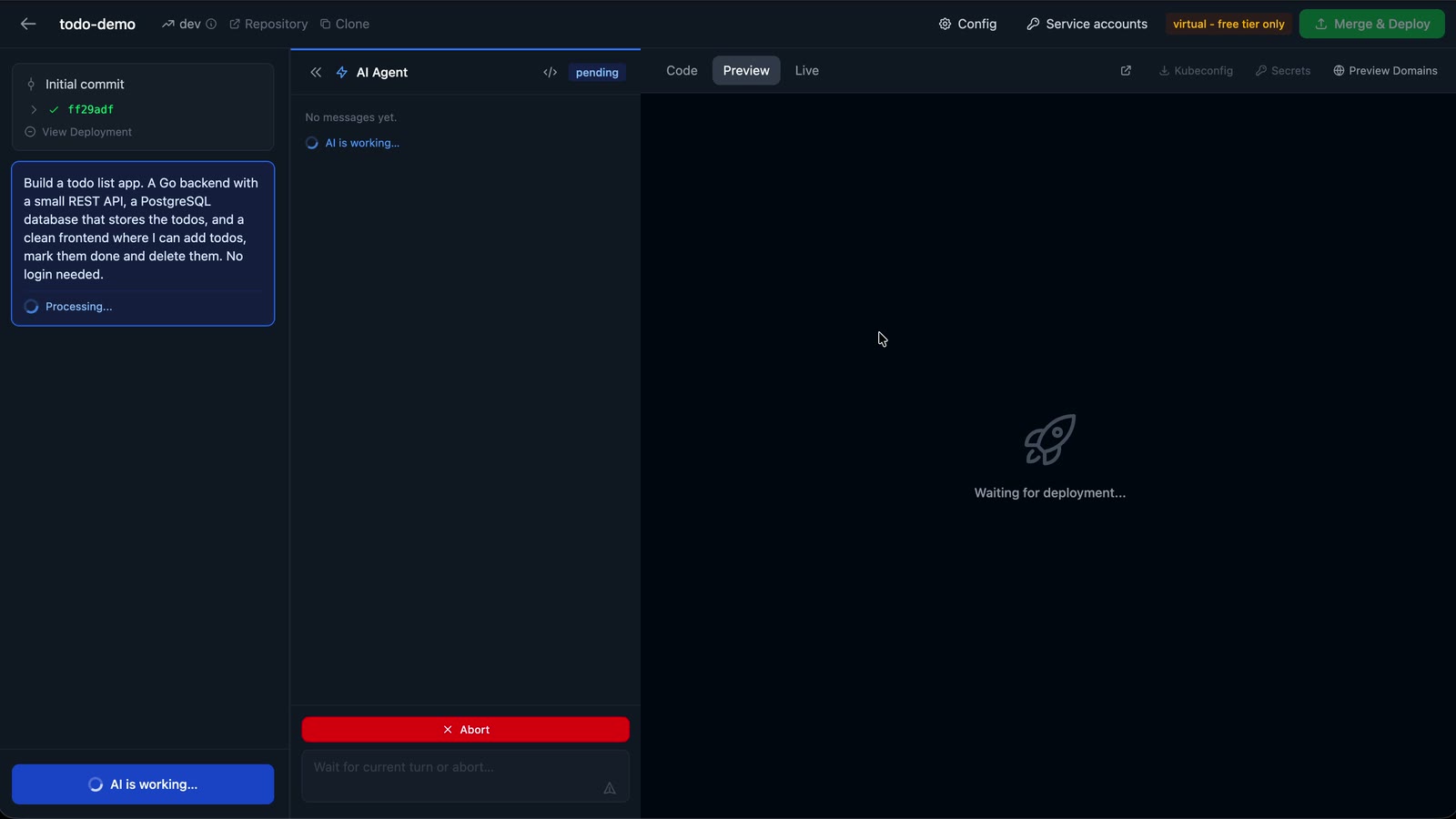Click the info icon next to dev

pos(211,25)
